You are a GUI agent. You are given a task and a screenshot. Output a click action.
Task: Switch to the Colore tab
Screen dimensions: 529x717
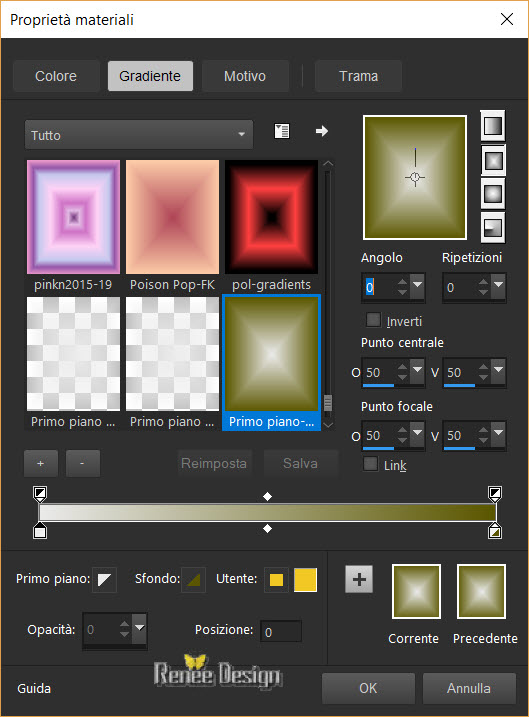coord(56,76)
